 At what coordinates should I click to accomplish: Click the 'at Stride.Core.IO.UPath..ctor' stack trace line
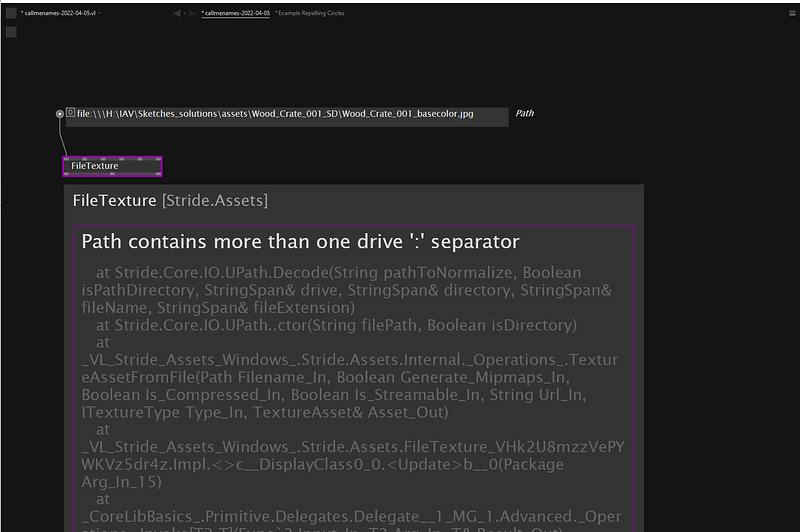click(336, 325)
